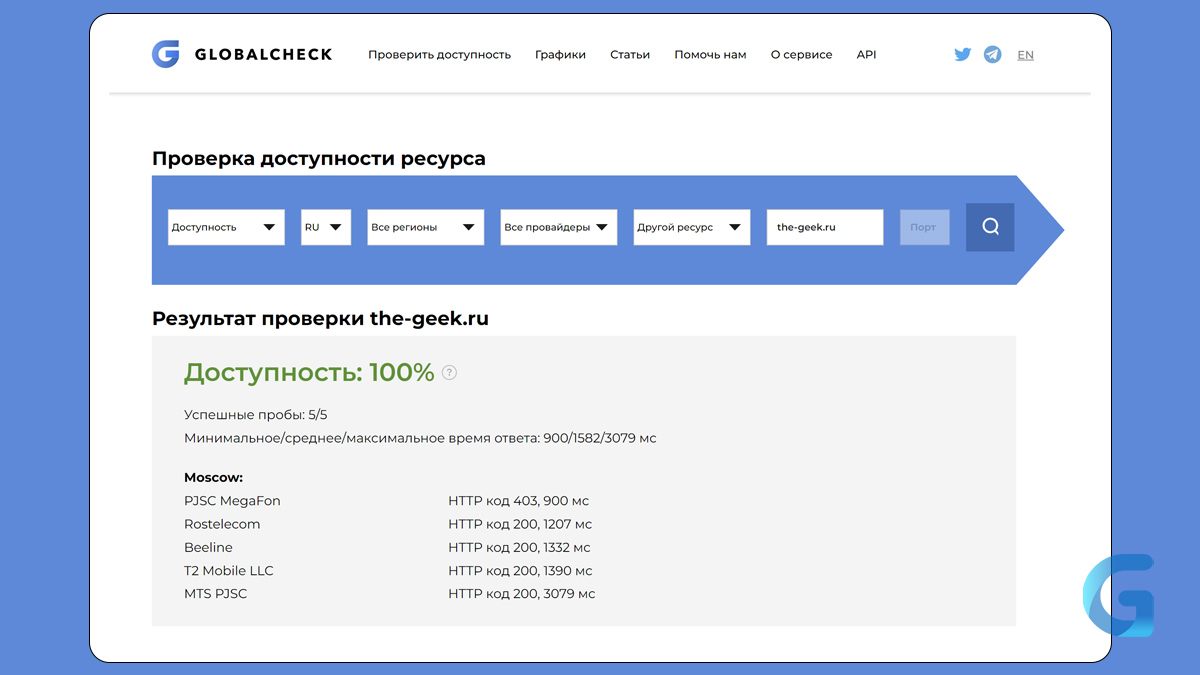
Task: Click the Результат проверки the-geek.ru heading
Action: [x=320, y=319]
